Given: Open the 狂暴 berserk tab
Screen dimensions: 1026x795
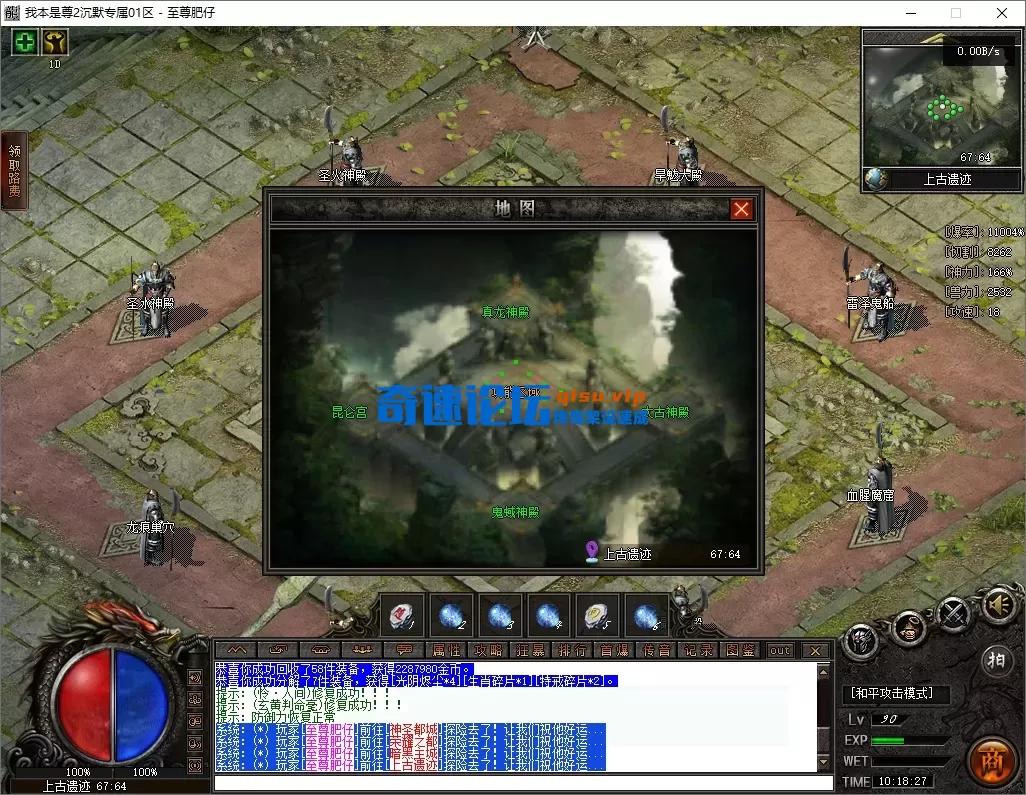Looking at the screenshot, I should [x=530, y=650].
